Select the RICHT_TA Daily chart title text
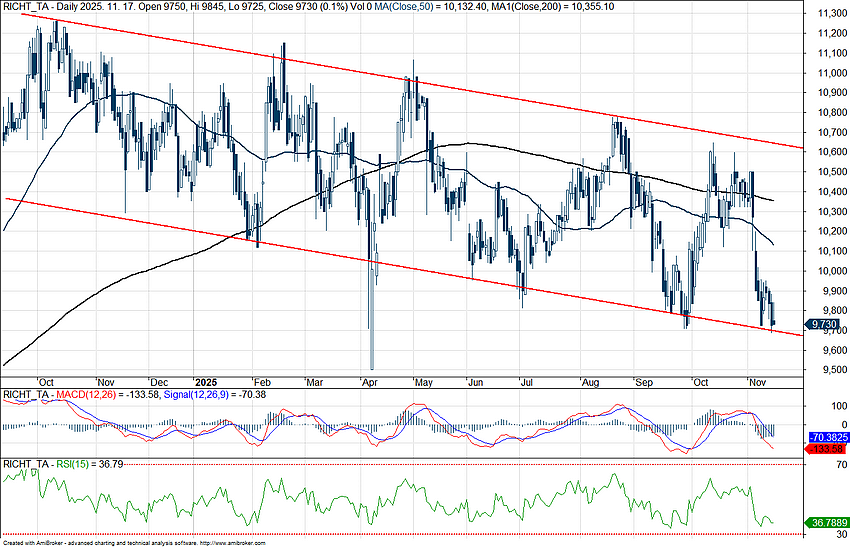The image size is (850, 547). 60,6
